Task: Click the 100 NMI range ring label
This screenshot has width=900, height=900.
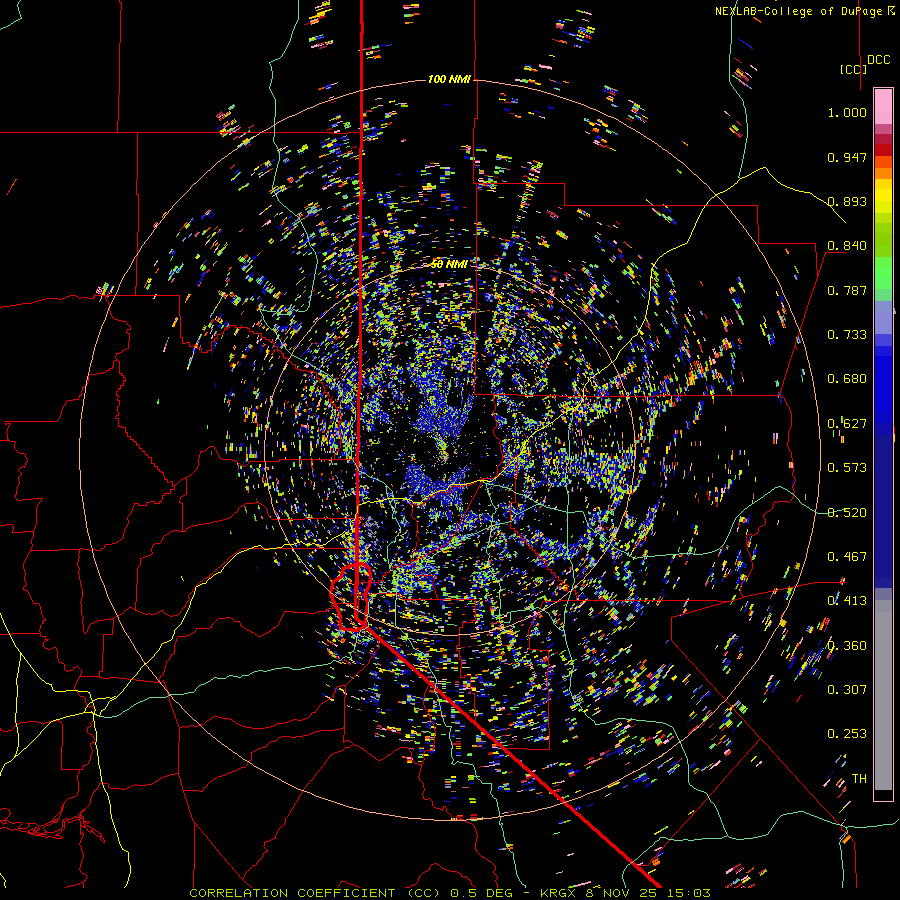Action: click(449, 79)
